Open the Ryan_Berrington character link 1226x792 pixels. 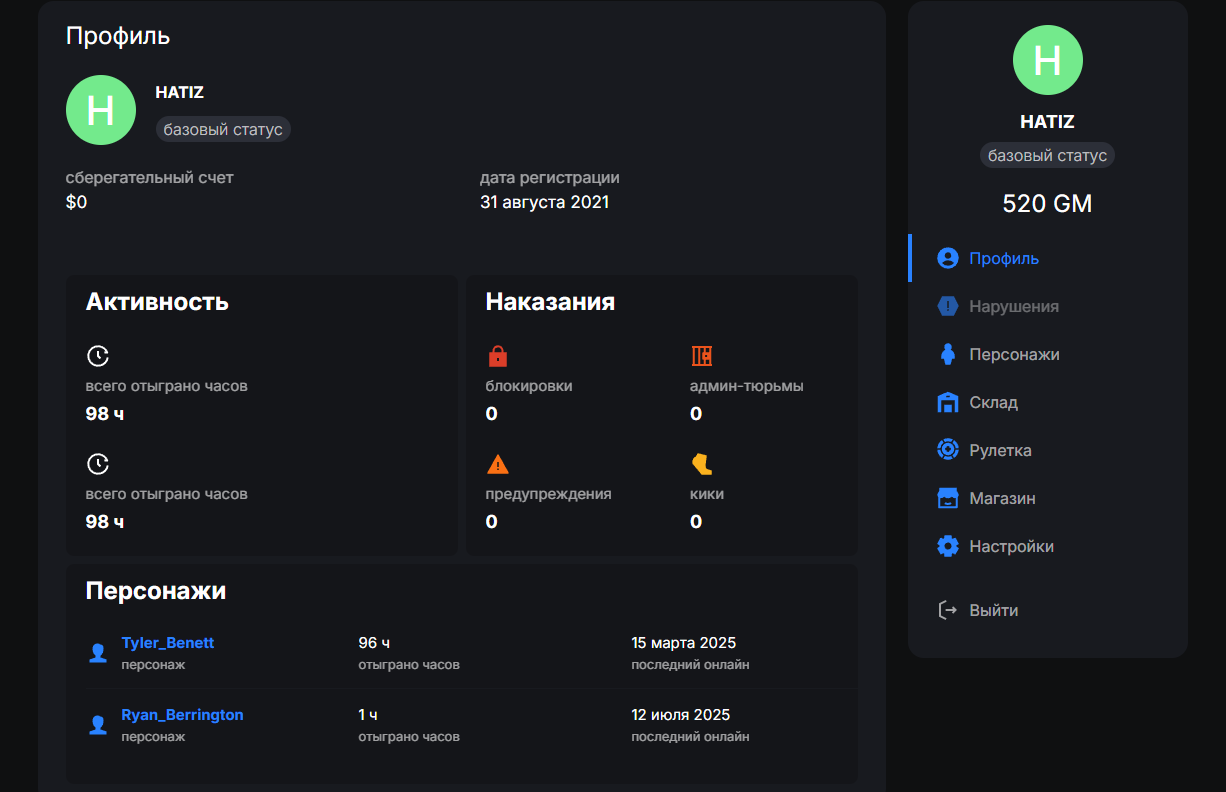tap(182, 715)
